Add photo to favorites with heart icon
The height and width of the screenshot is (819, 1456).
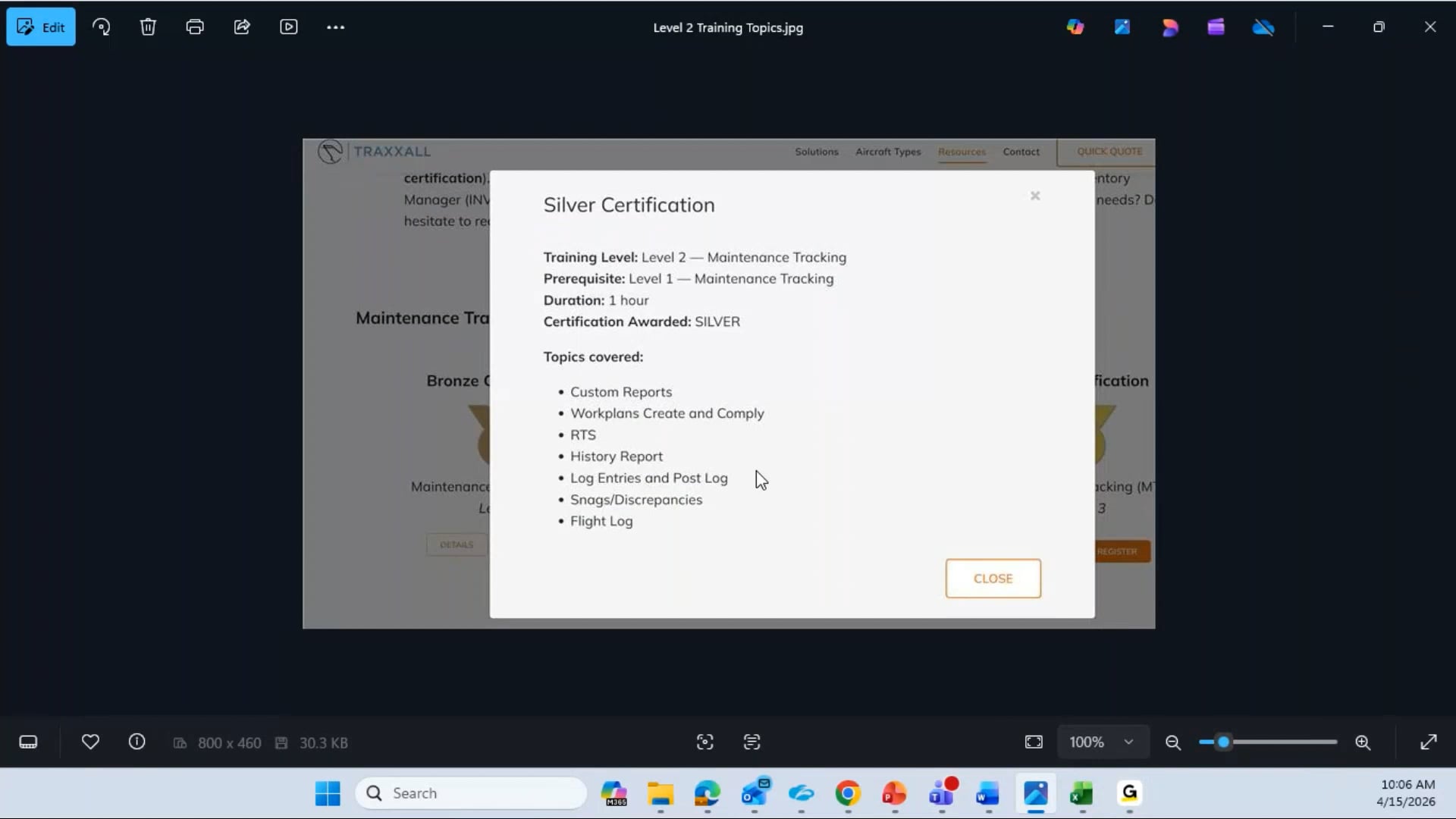click(x=90, y=742)
